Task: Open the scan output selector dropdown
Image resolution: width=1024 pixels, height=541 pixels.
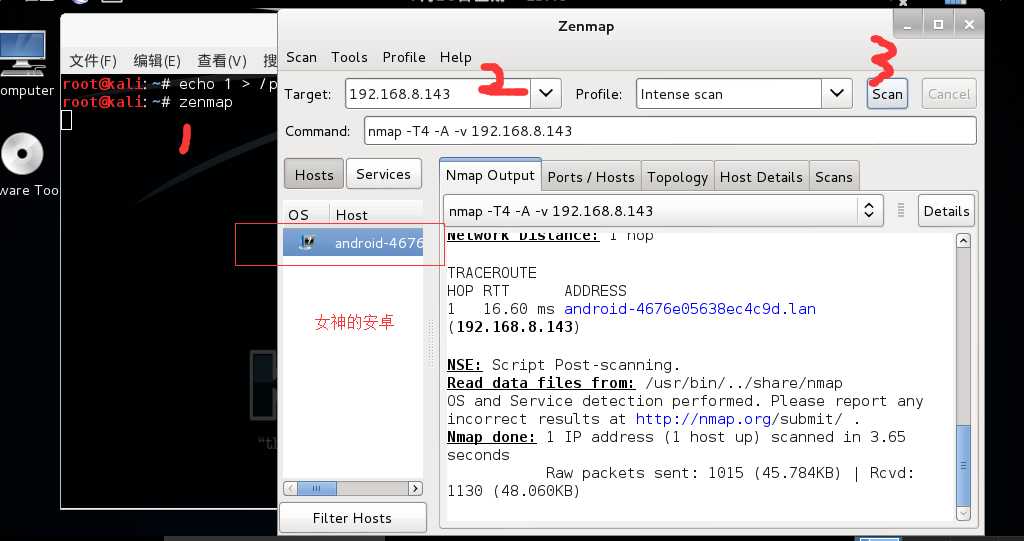Action: (664, 210)
